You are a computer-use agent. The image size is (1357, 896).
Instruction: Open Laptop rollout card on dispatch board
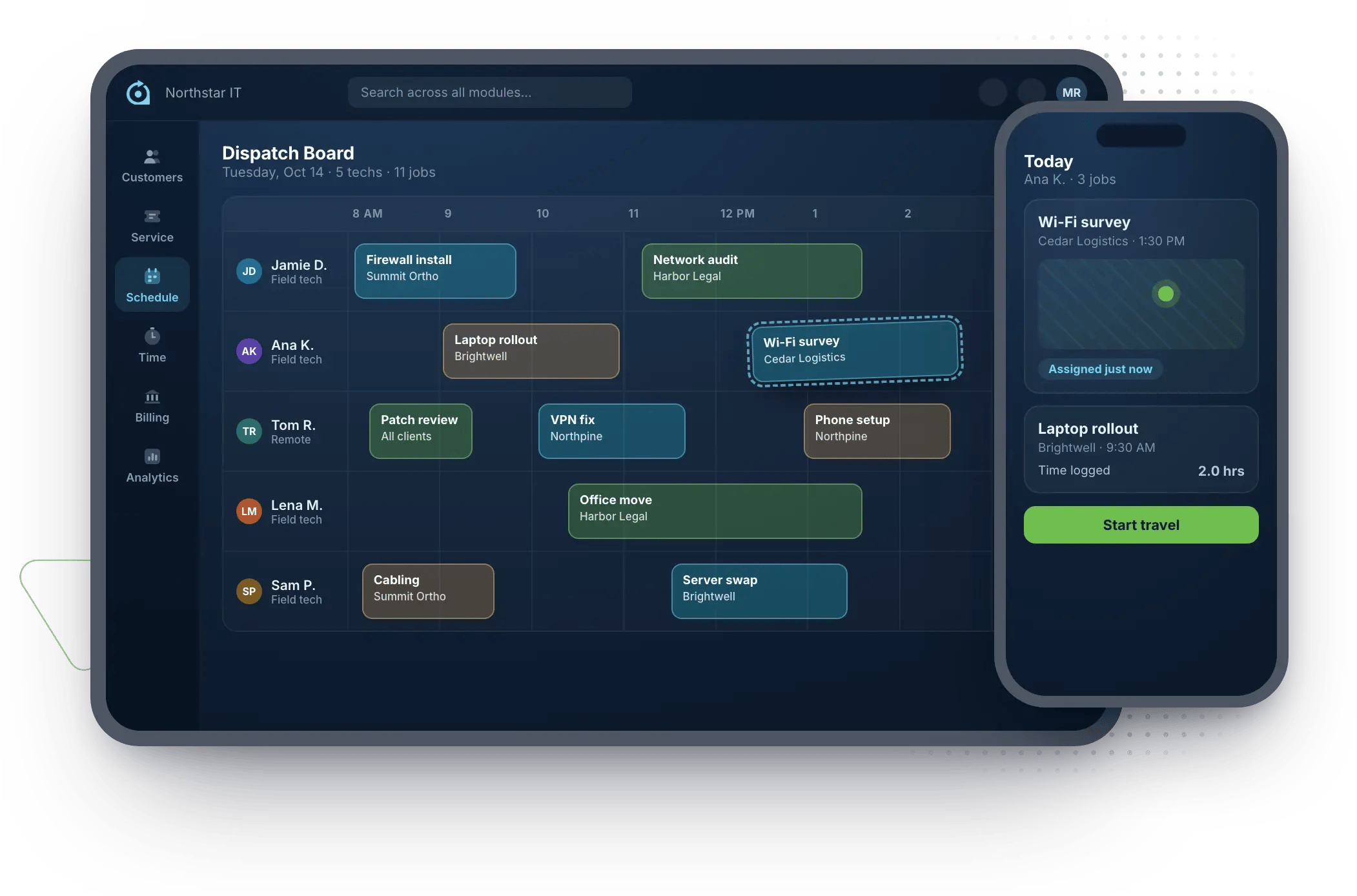click(531, 351)
